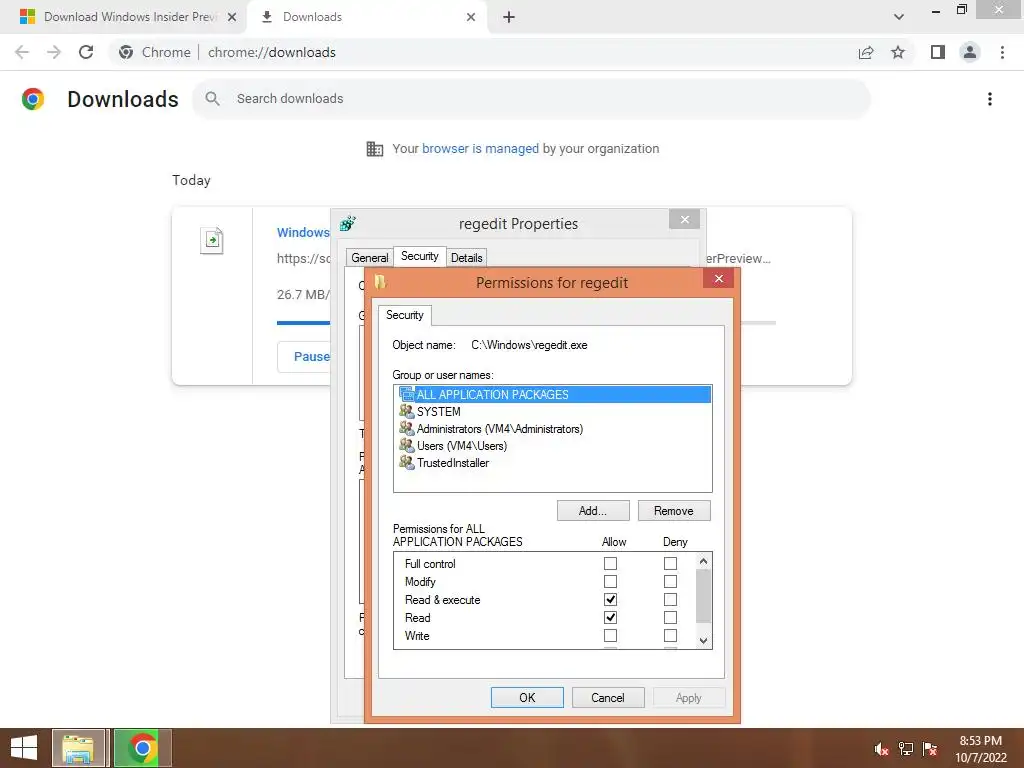The height and width of the screenshot is (768, 1024).
Task: Allow Write permission
Action: [x=610, y=635]
